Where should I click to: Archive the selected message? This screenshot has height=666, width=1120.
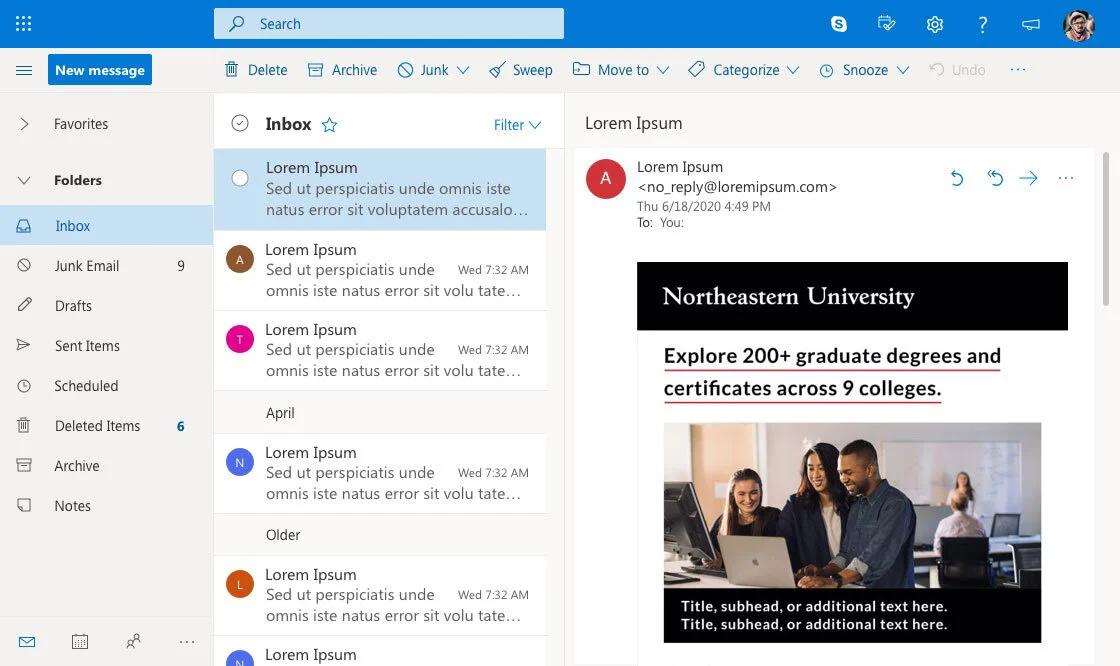point(342,69)
